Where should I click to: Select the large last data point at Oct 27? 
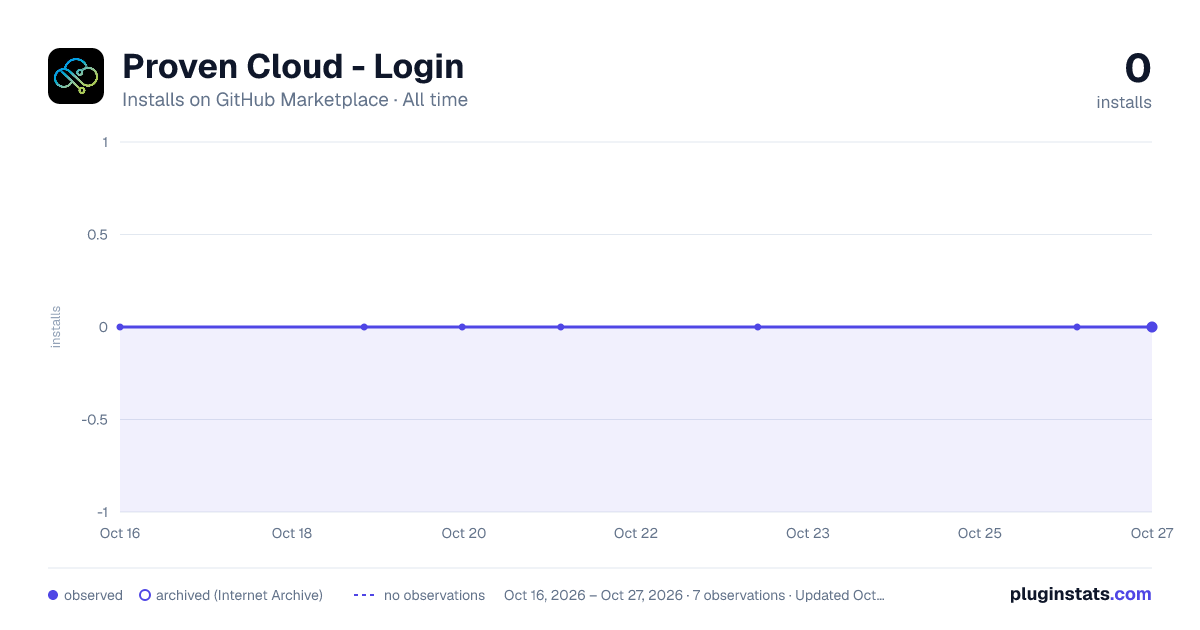pyautogui.click(x=1152, y=327)
